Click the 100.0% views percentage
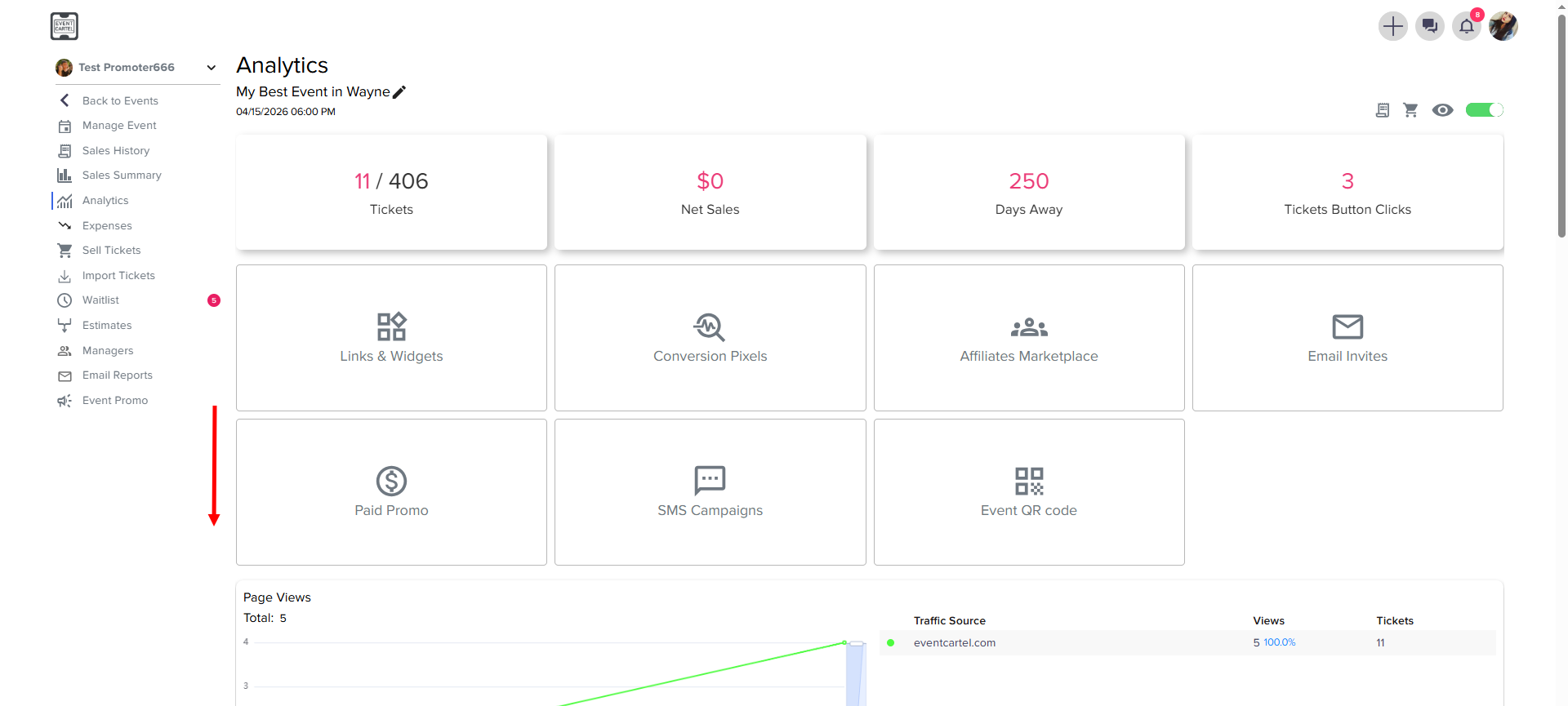This screenshot has width=1568, height=706. (1280, 643)
